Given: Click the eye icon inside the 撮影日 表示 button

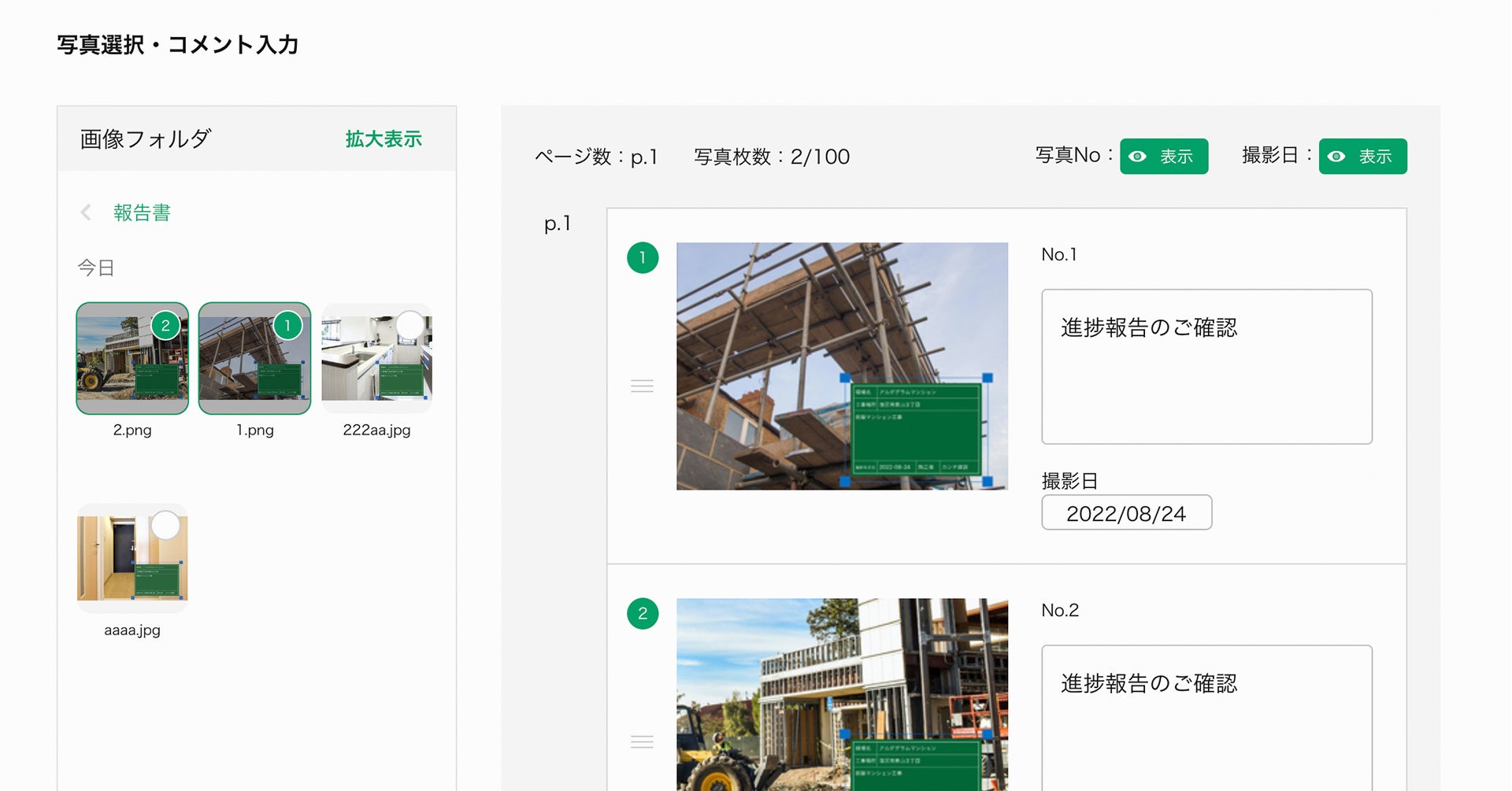Looking at the screenshot, I should pos(1336,157).
